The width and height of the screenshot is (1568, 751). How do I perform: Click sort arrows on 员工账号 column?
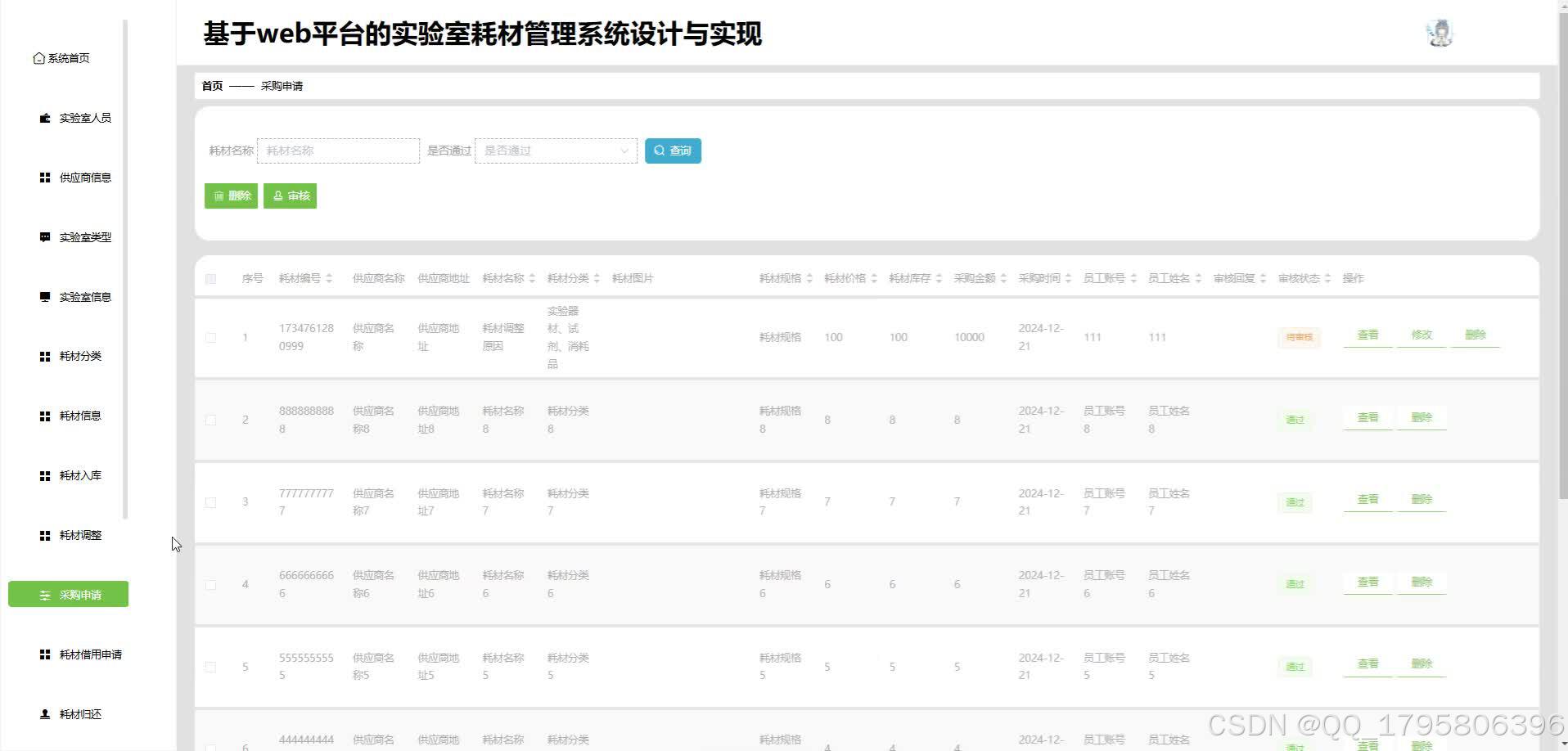point(1133,279)
